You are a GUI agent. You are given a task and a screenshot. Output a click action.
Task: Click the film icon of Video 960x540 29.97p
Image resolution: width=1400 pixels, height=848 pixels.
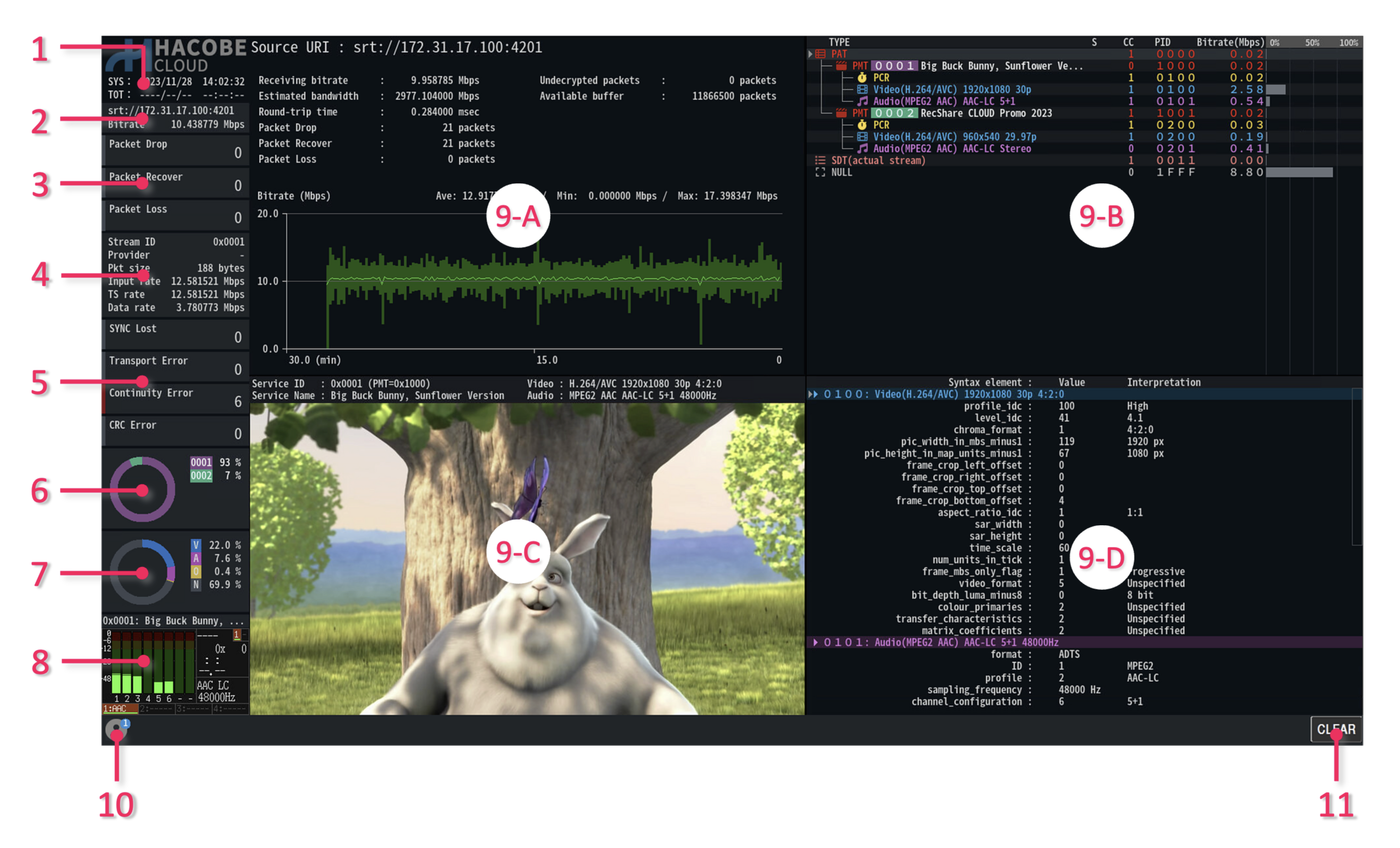coord(862,136)
